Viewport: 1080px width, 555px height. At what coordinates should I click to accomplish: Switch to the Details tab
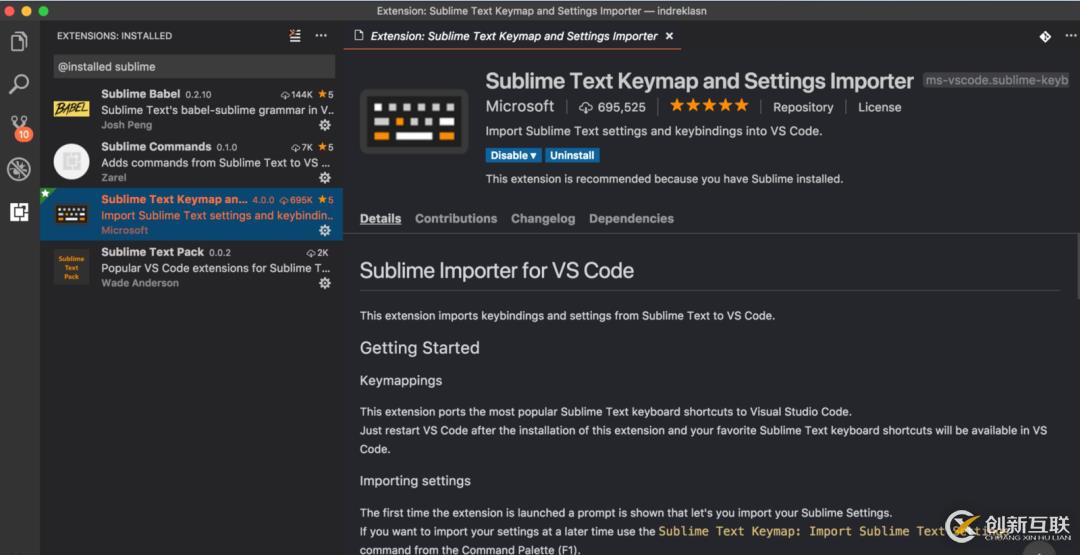pos(380,218)
